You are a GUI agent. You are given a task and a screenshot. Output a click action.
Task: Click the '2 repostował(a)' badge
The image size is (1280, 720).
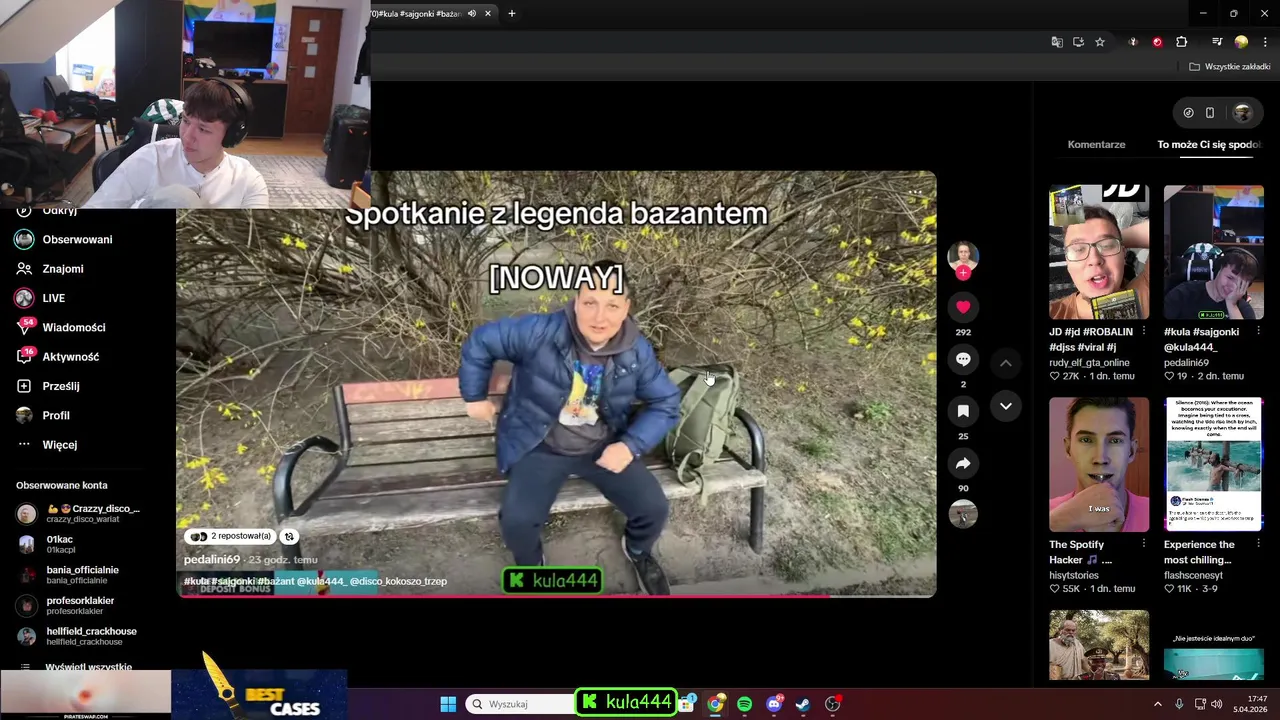[x=230, y=537]
